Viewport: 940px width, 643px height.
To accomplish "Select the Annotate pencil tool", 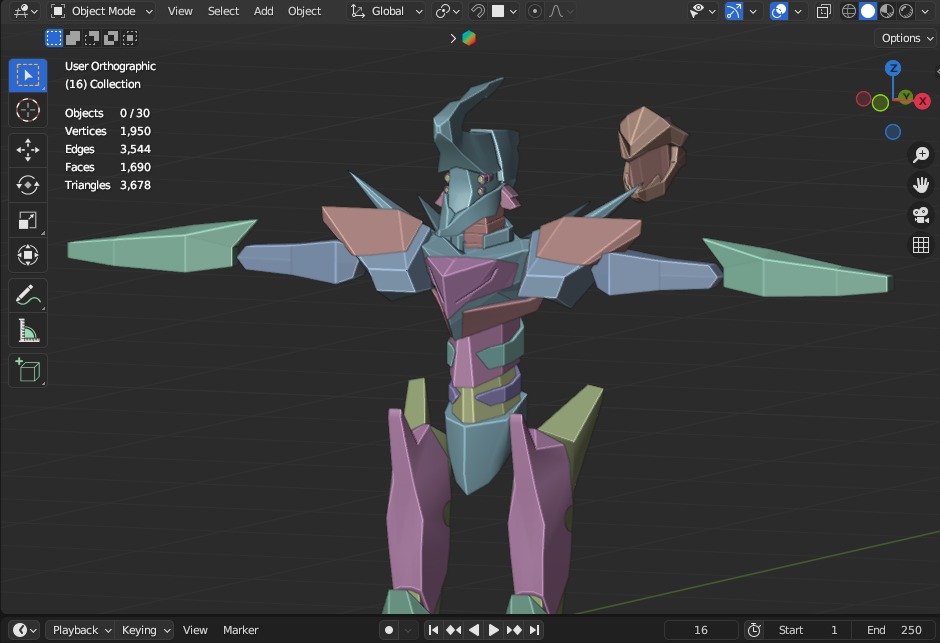I will point(28,295).
